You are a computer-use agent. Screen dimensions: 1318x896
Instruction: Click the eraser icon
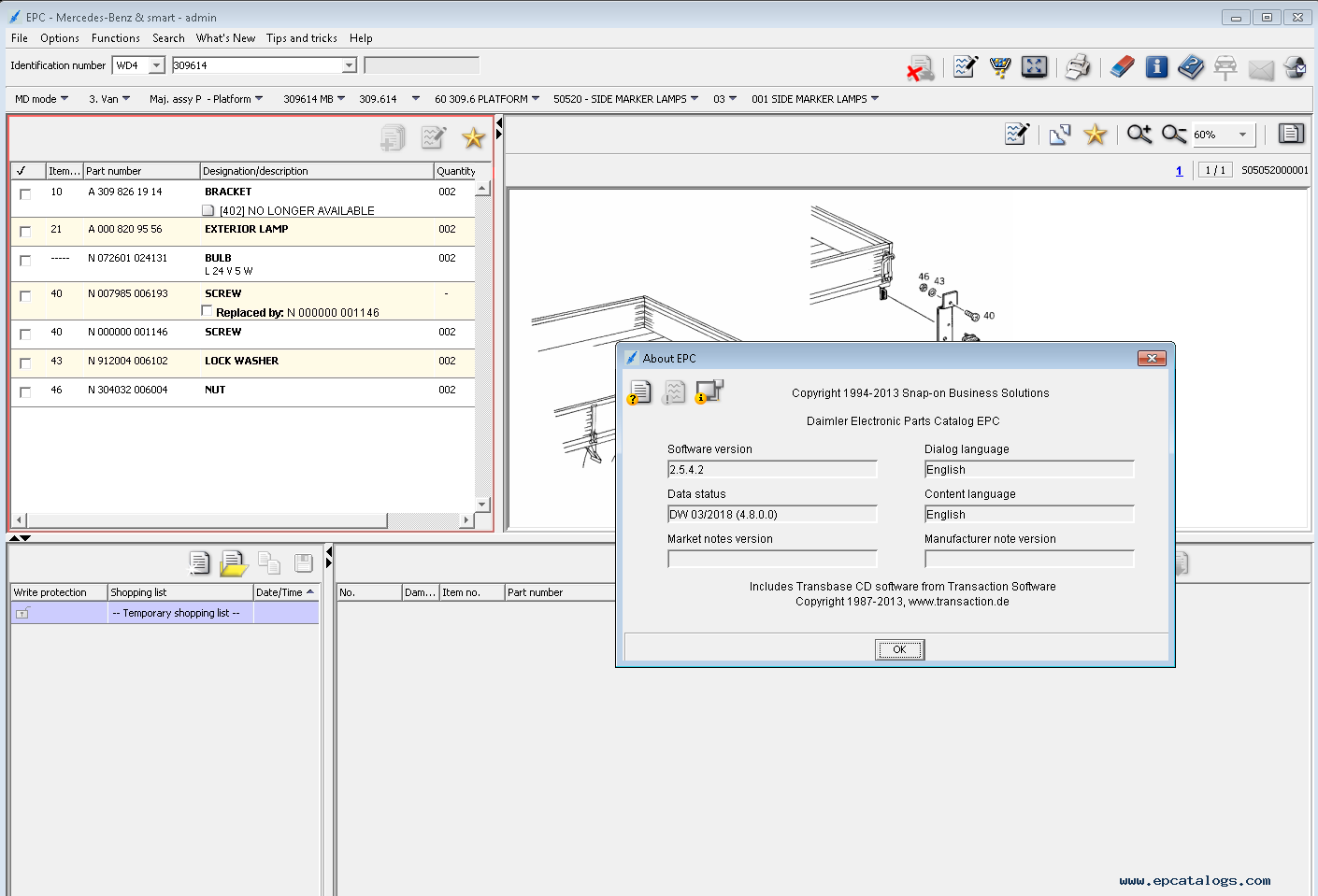[x=1122, y=67]
